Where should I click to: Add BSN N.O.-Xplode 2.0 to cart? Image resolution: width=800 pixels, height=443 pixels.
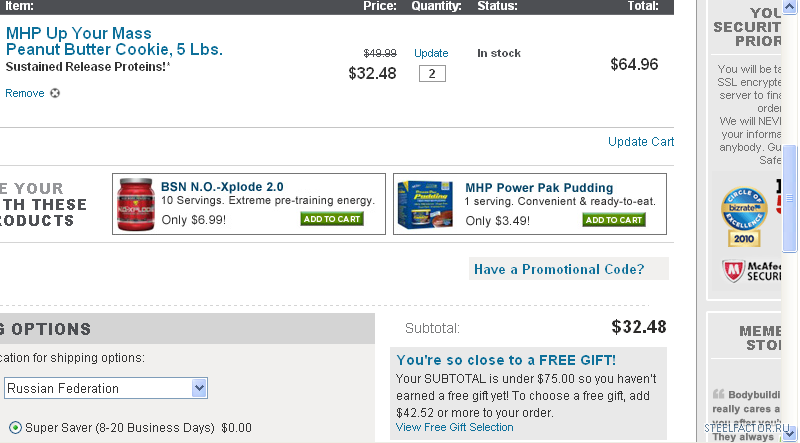point(332,219)
